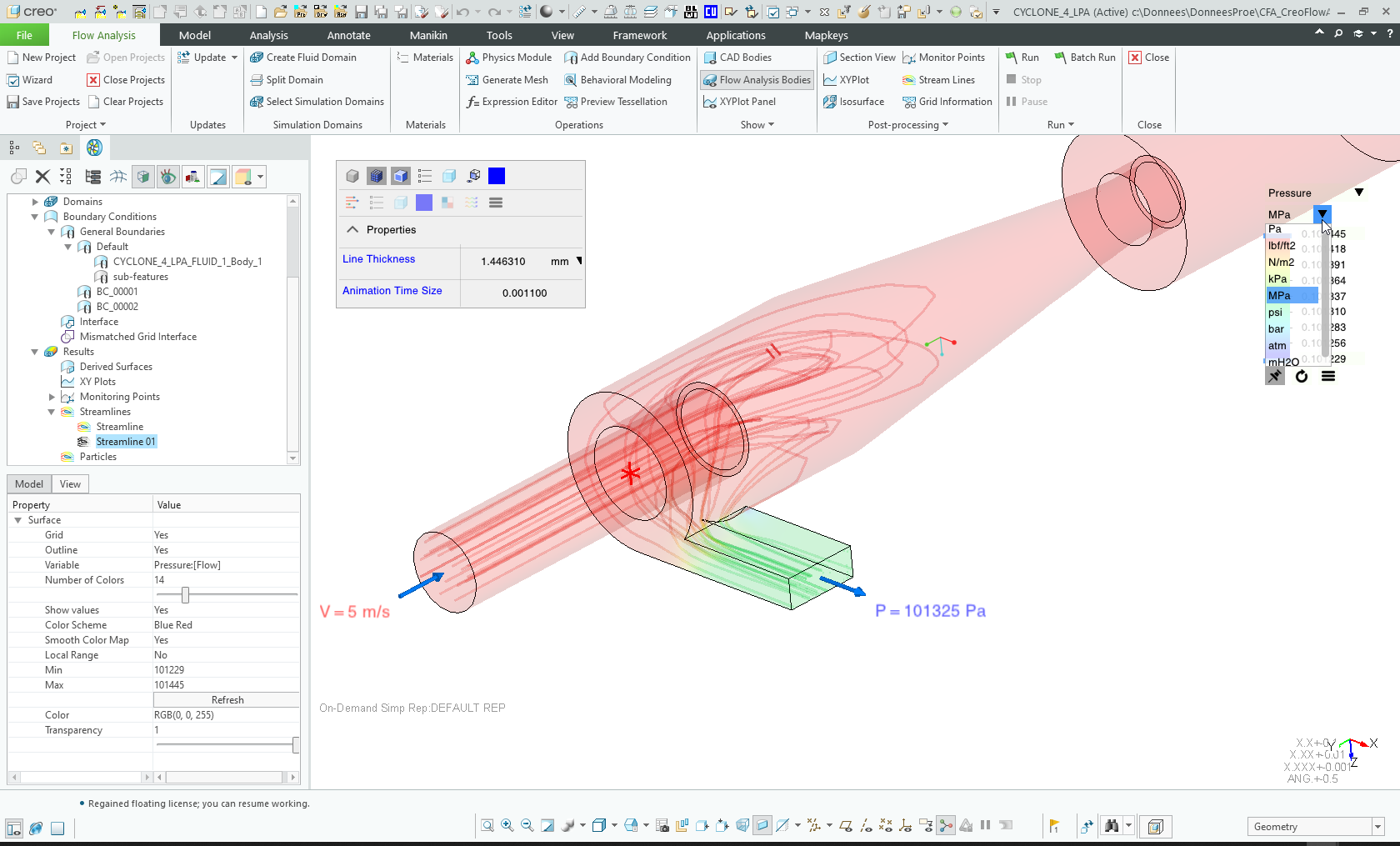Insert an Isosurface

click(x=854, y=102)
